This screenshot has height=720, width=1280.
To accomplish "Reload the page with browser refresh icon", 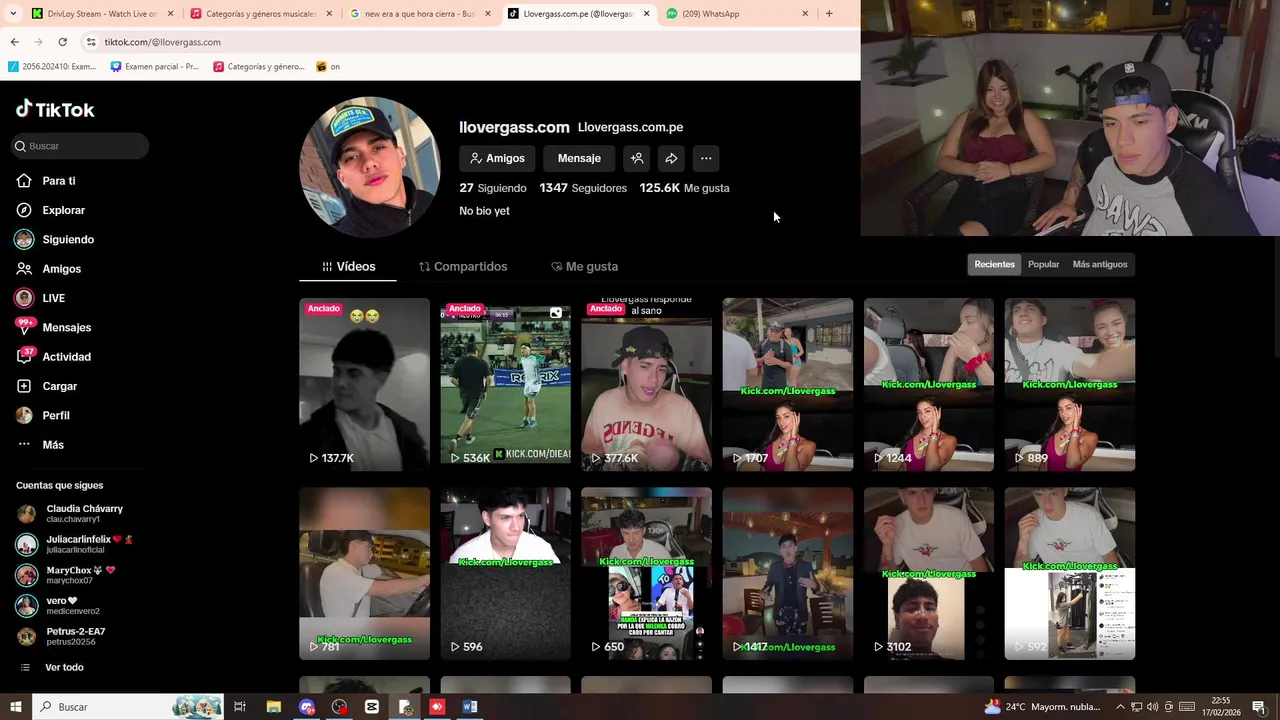I will coord(62,42).
